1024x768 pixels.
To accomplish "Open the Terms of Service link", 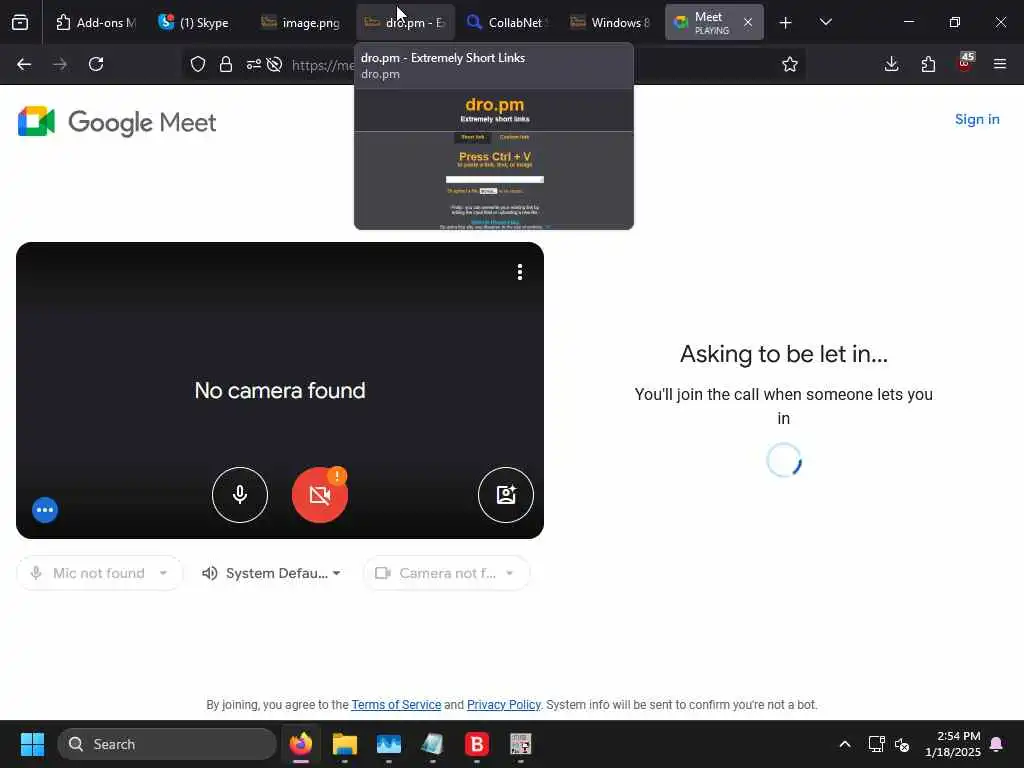I will pos(396,705).
